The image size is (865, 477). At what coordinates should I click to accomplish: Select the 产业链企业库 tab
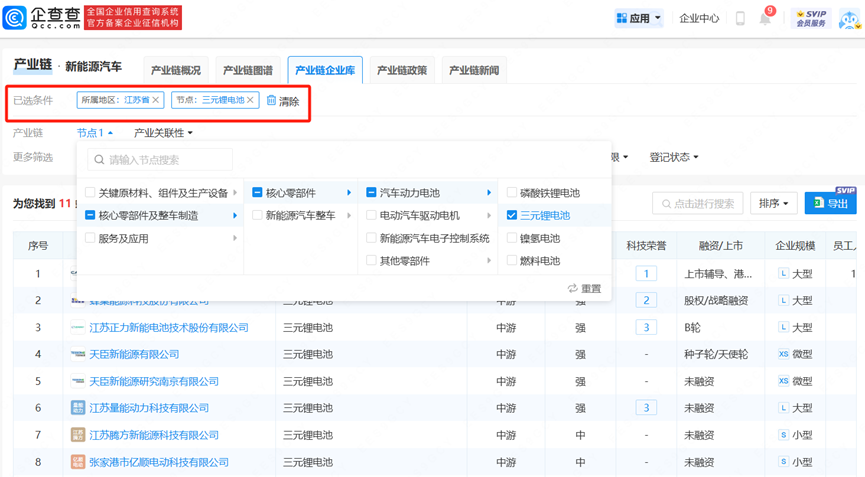pos(325,70)
